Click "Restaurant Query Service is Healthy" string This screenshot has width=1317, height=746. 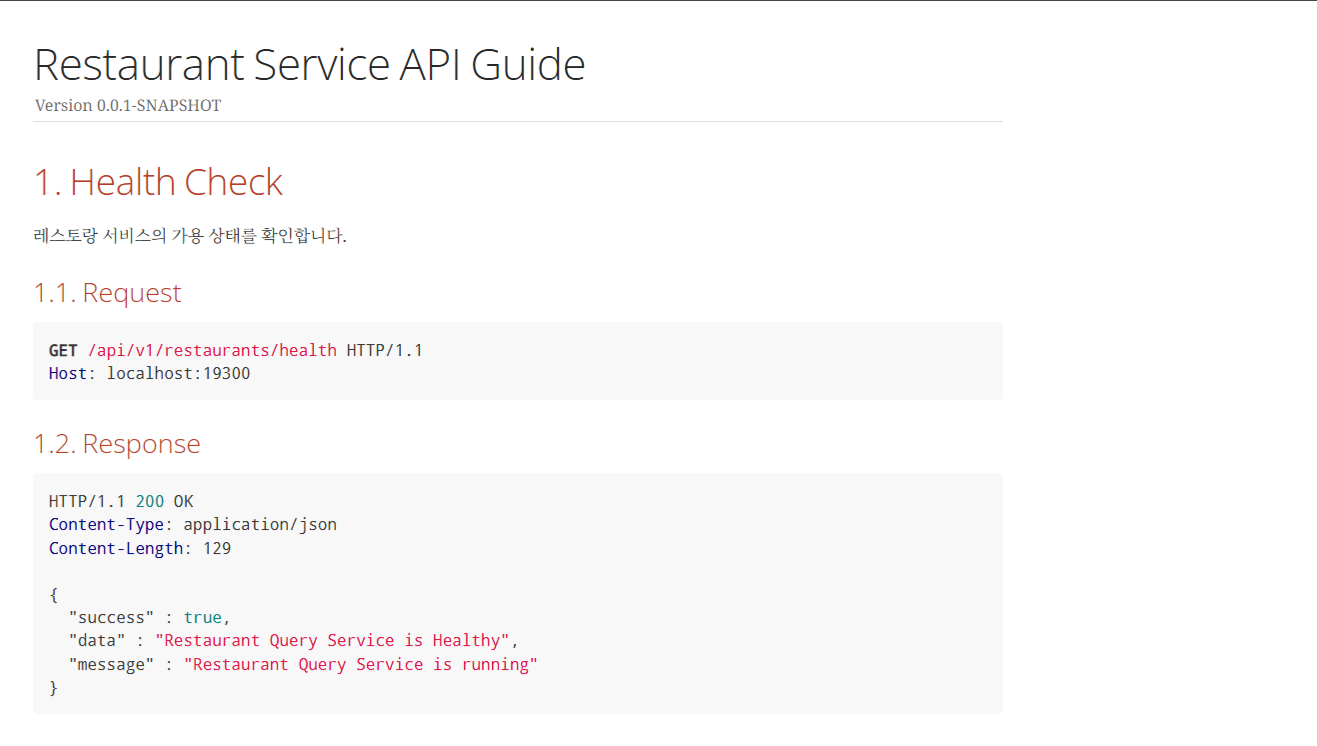332,641
